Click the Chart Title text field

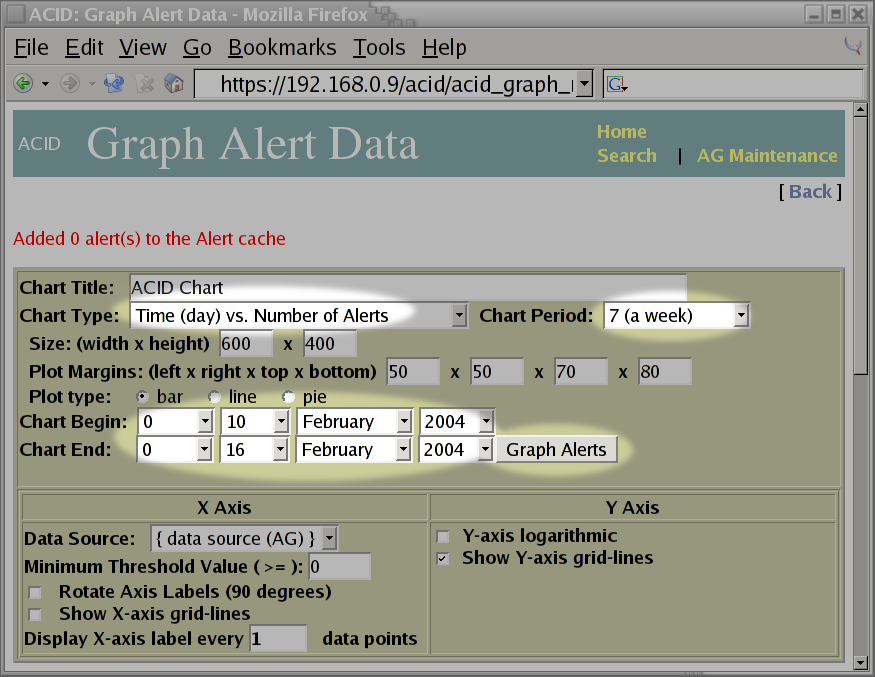(x=407, y=288)
